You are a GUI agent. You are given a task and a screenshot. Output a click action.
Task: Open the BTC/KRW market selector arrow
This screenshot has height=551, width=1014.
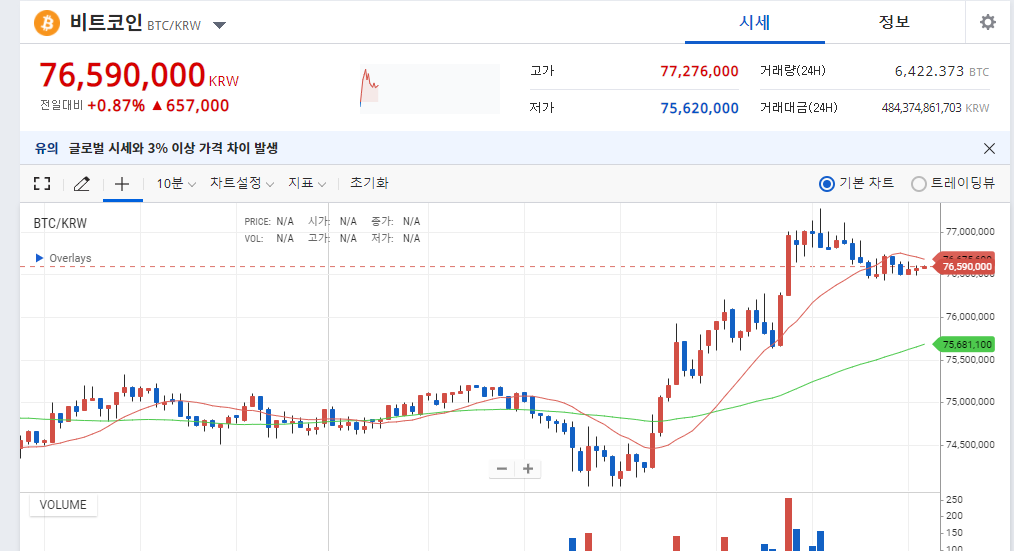[x=219, y=25]
